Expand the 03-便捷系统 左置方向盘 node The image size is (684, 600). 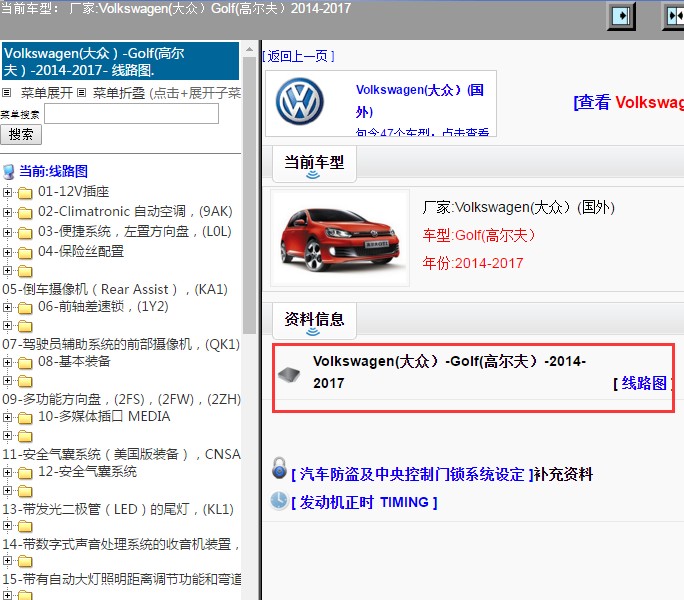tap(7, 232)
